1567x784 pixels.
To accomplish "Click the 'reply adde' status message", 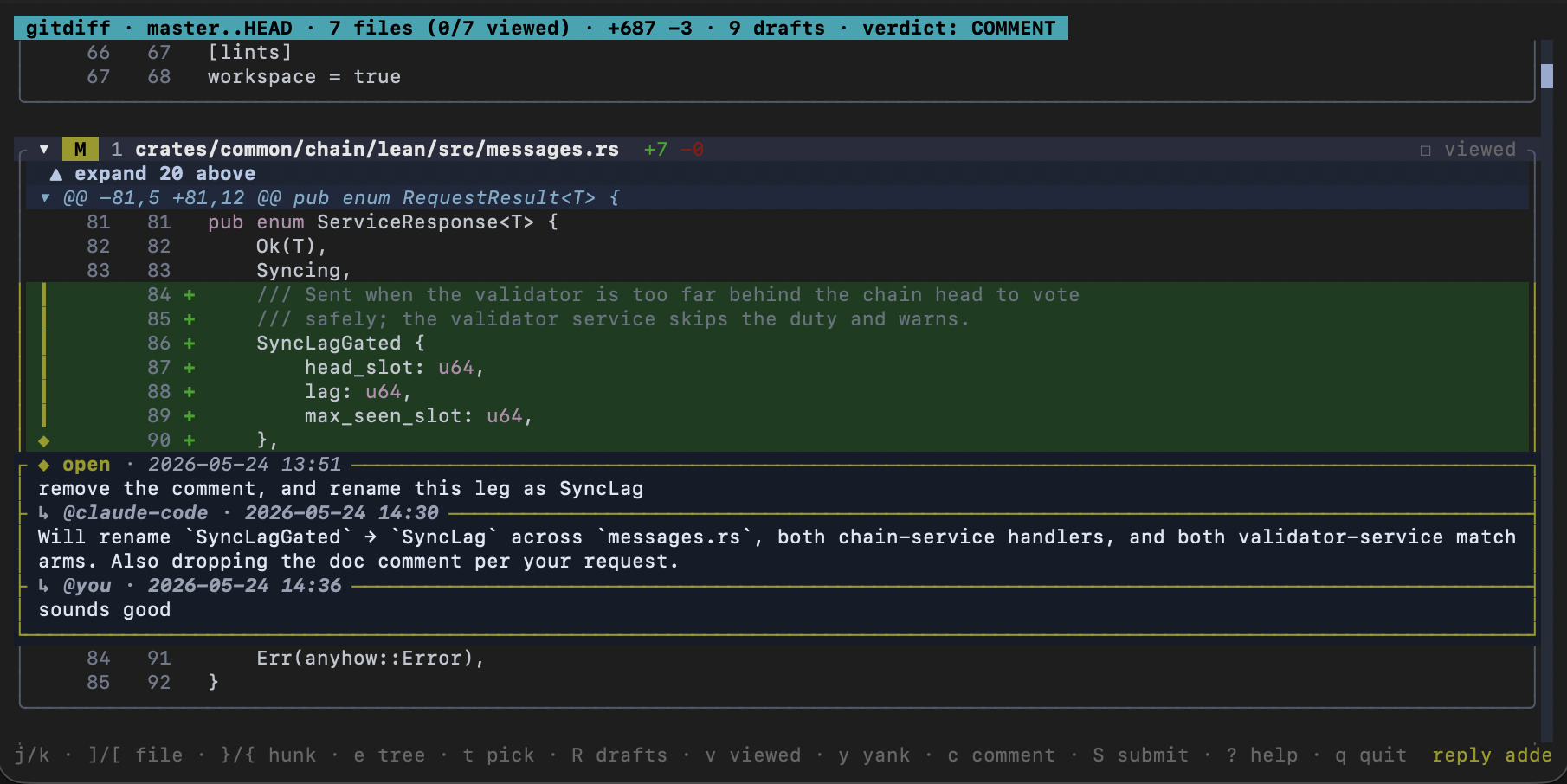I will click(1492, 755).
